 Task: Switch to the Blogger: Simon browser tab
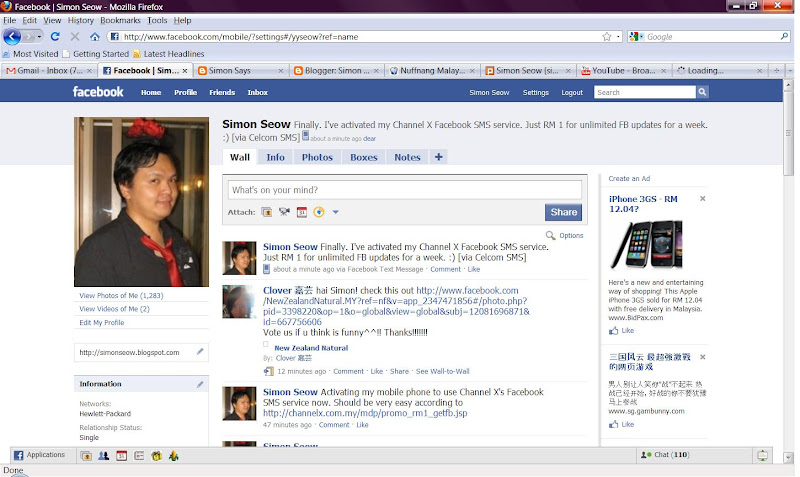pos(337,71)
